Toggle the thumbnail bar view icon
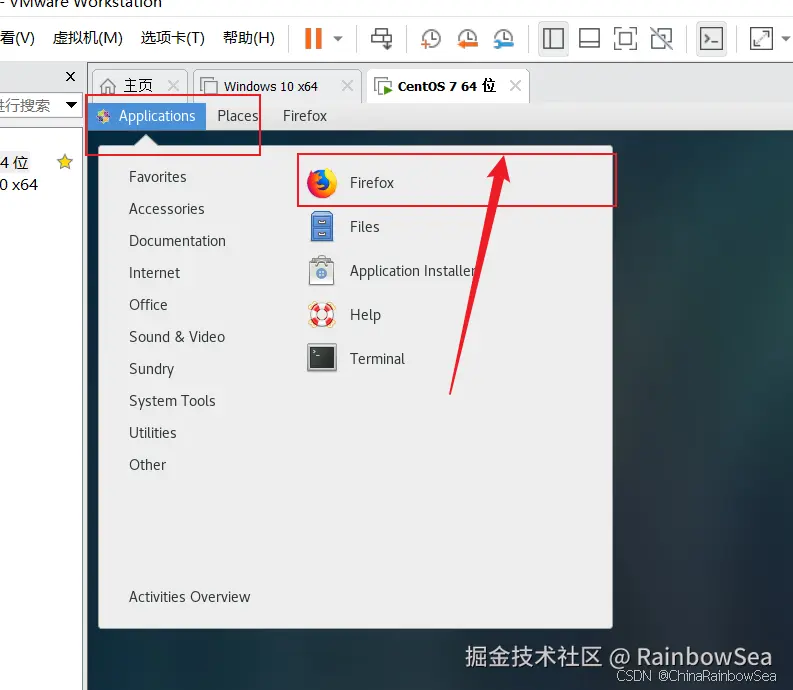793x690 pixels. (x=589, y=38)
